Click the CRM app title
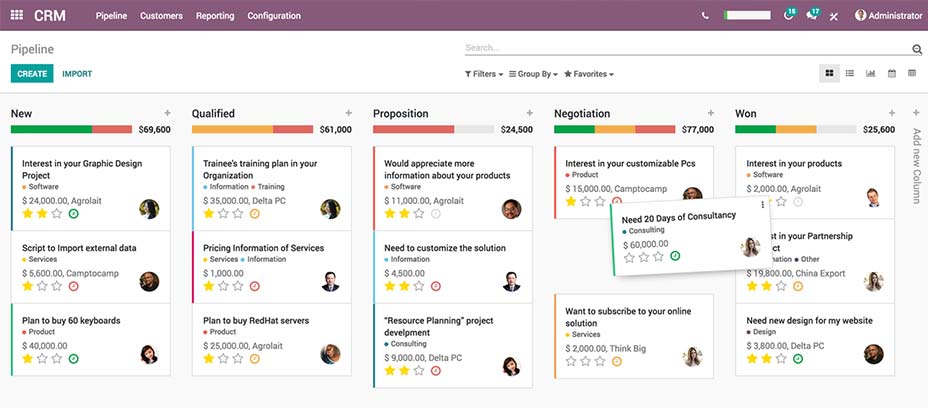 (50, 16)
